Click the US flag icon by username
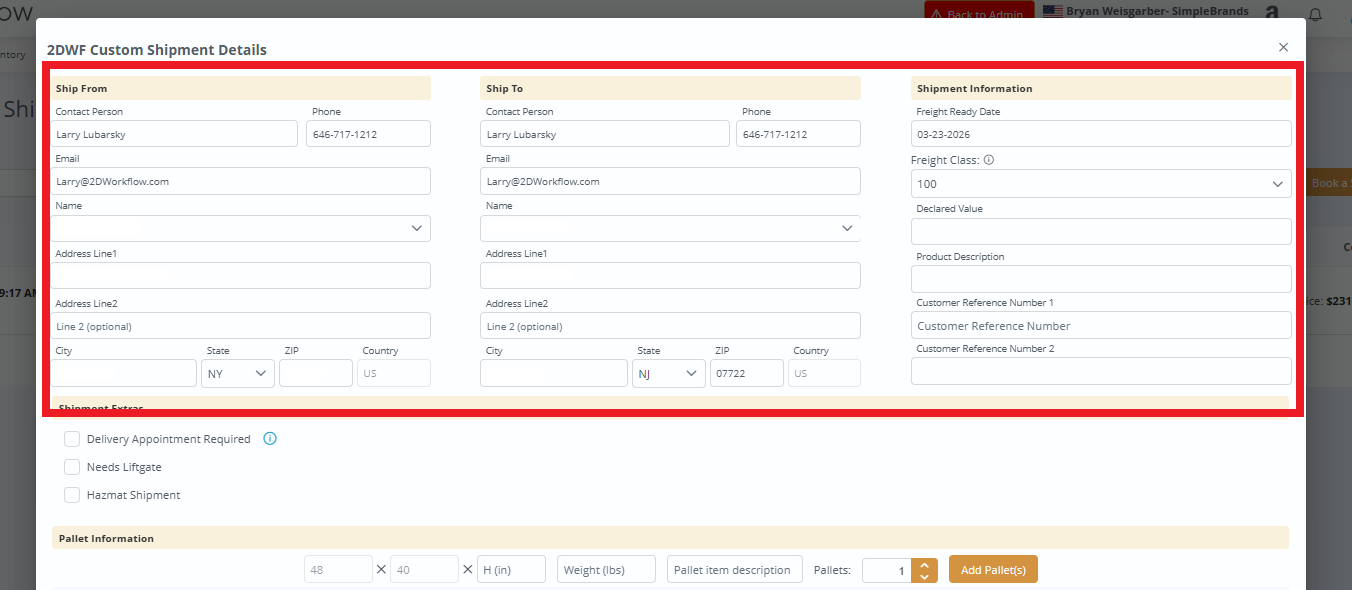1352x590 pixels. point(1052,11)
